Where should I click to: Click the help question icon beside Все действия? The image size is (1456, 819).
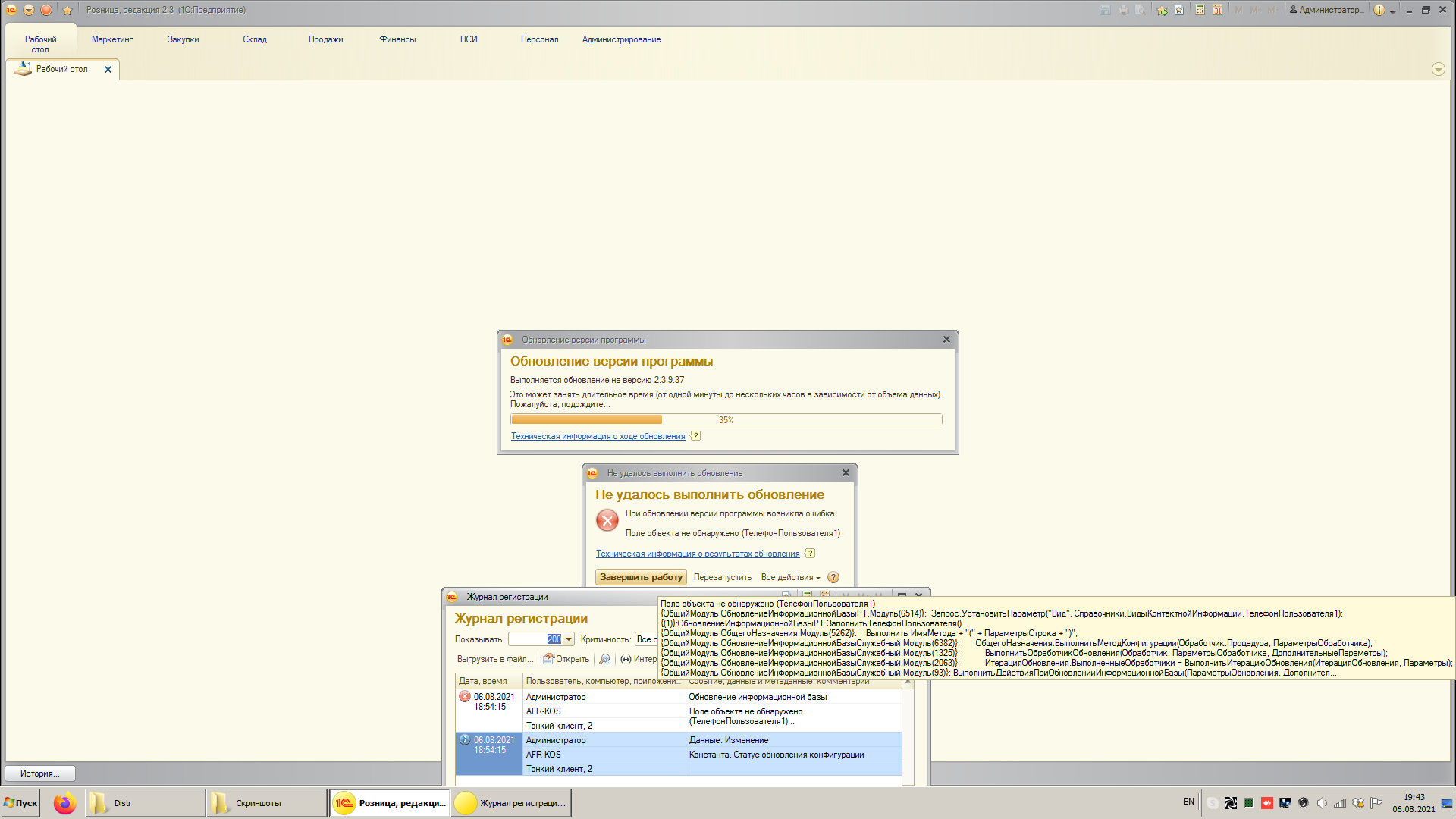(833, 577)
